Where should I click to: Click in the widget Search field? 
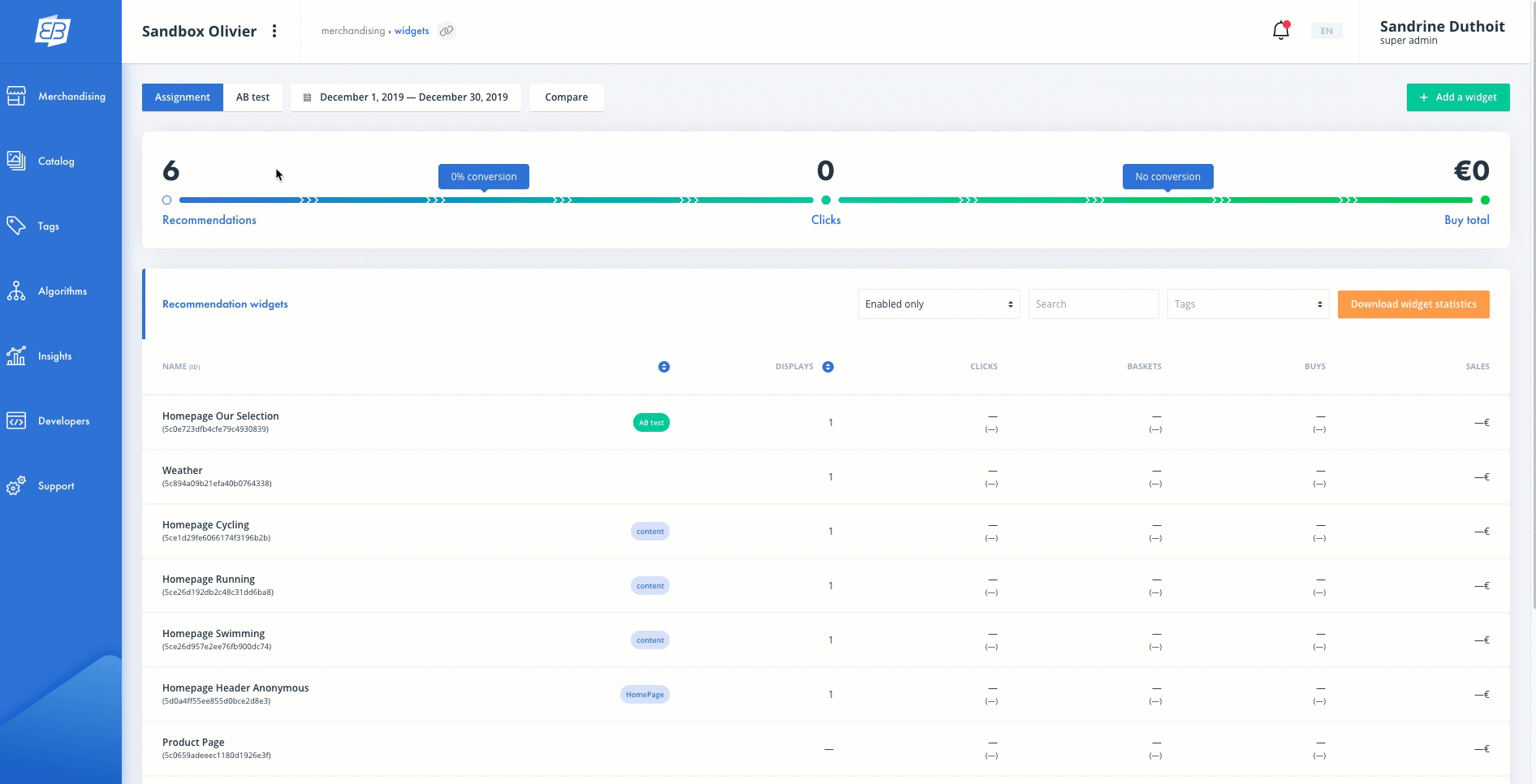(1093, 304)
